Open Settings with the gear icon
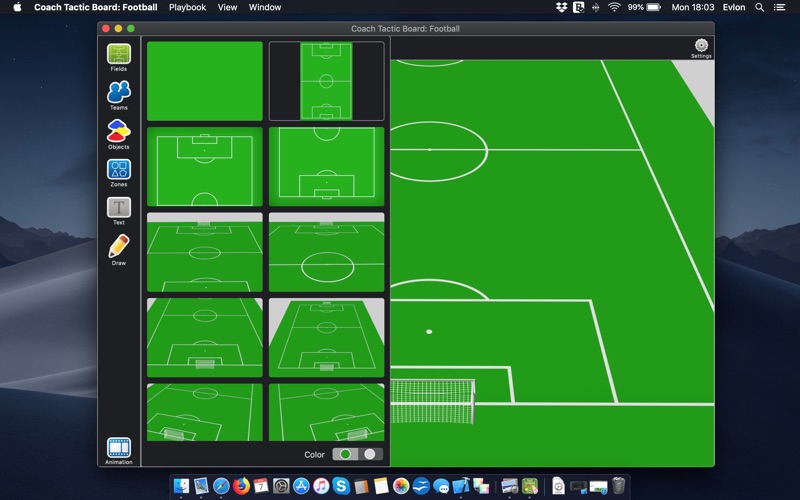The width and height of the screenshot is (800, 500). pyautogui.click(x=701, y=48)
